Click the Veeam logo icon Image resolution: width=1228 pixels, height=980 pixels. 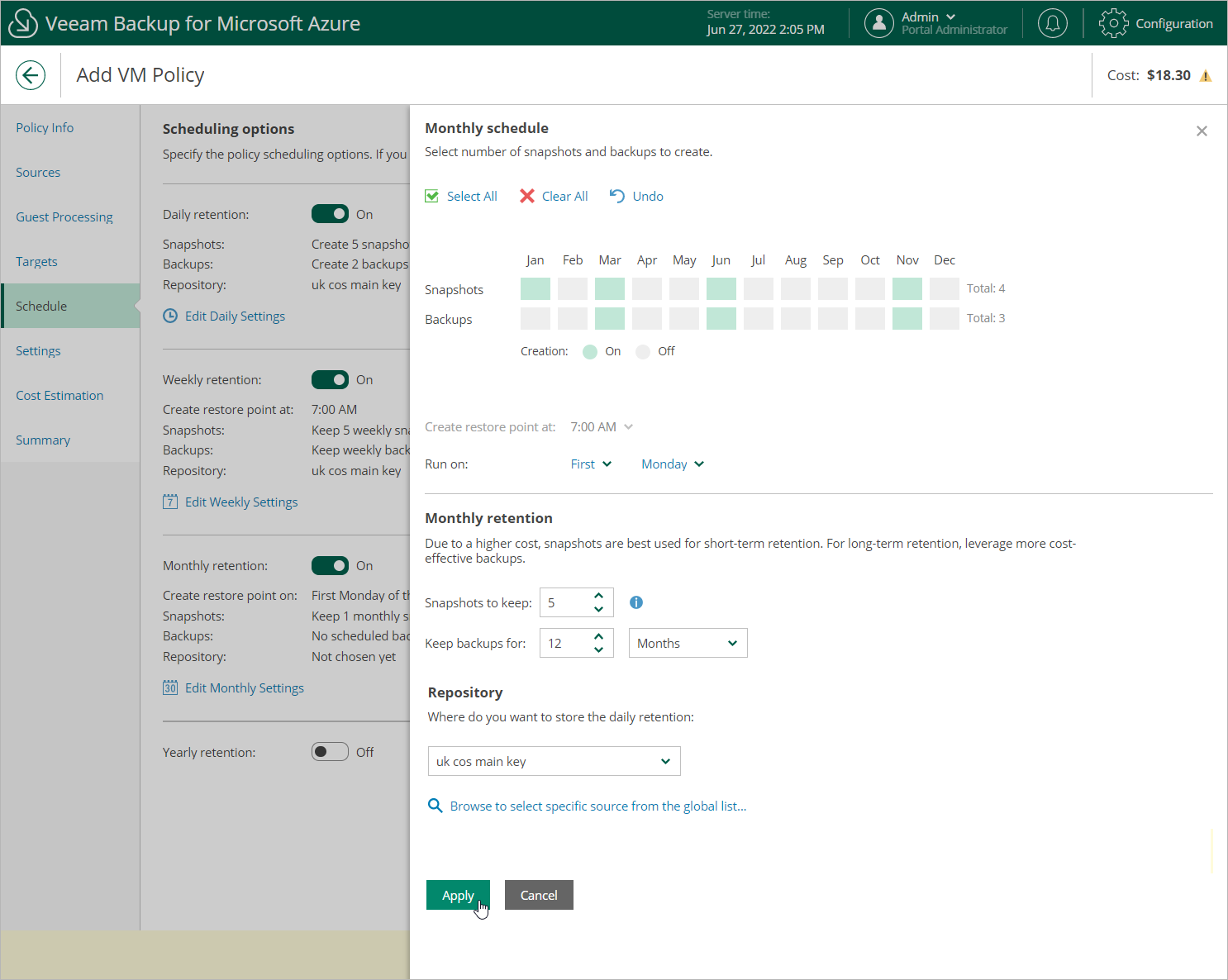click(x=22, y=23)
